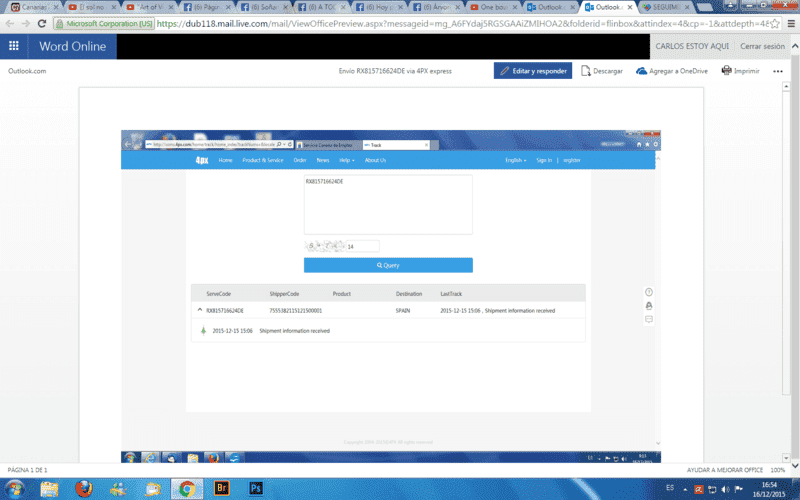Bookmark this page with the star icon
Screen dimensions: 800x500
tap(775, 23)
